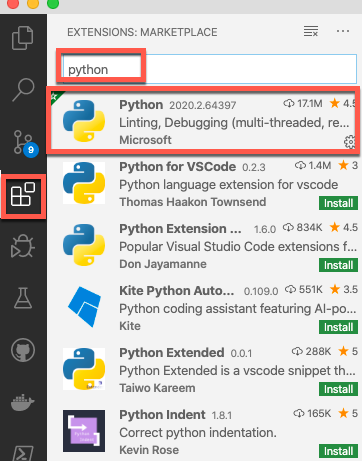Click publisher name Don Jayamanne
This screenshot has width=362, height=461.
tap(163, 264)
